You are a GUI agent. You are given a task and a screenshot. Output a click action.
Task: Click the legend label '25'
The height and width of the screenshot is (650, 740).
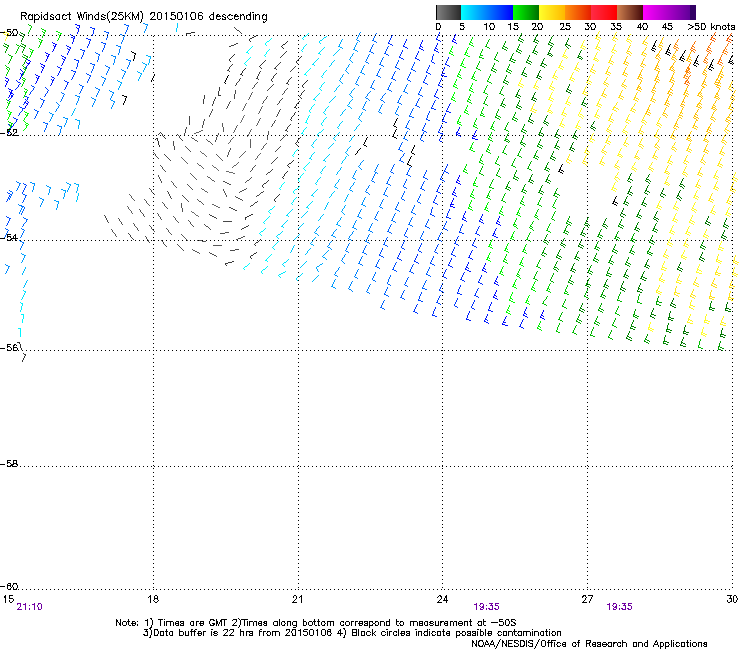(565, 26)
